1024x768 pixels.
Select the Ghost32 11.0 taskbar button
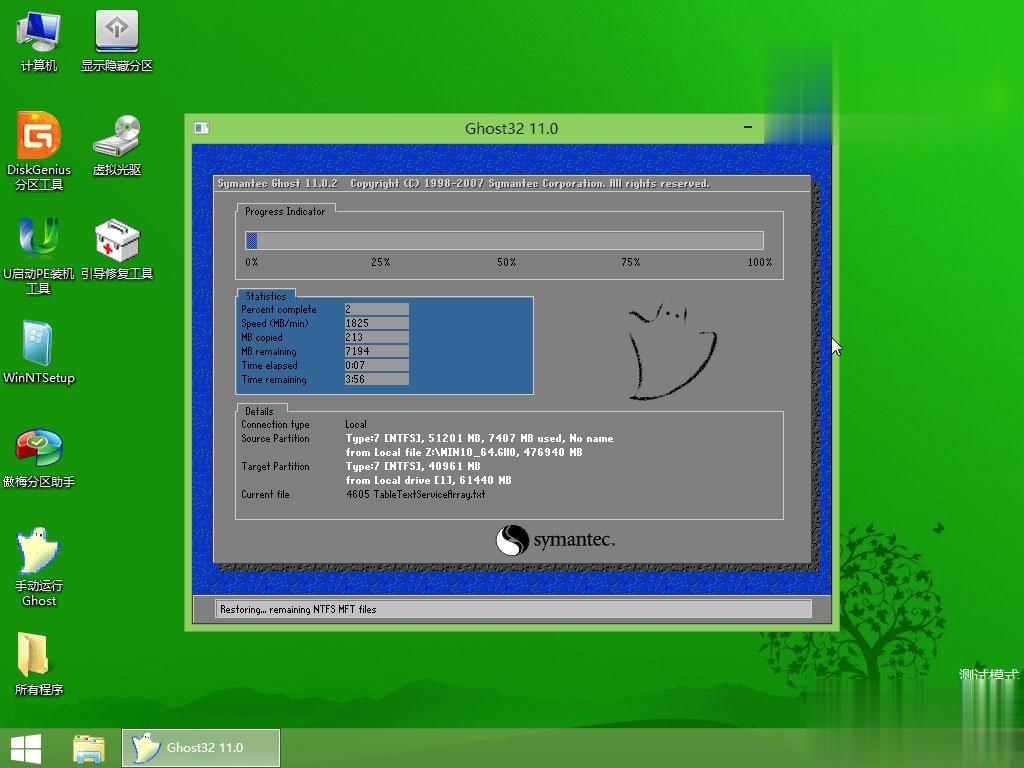point(197,747)
